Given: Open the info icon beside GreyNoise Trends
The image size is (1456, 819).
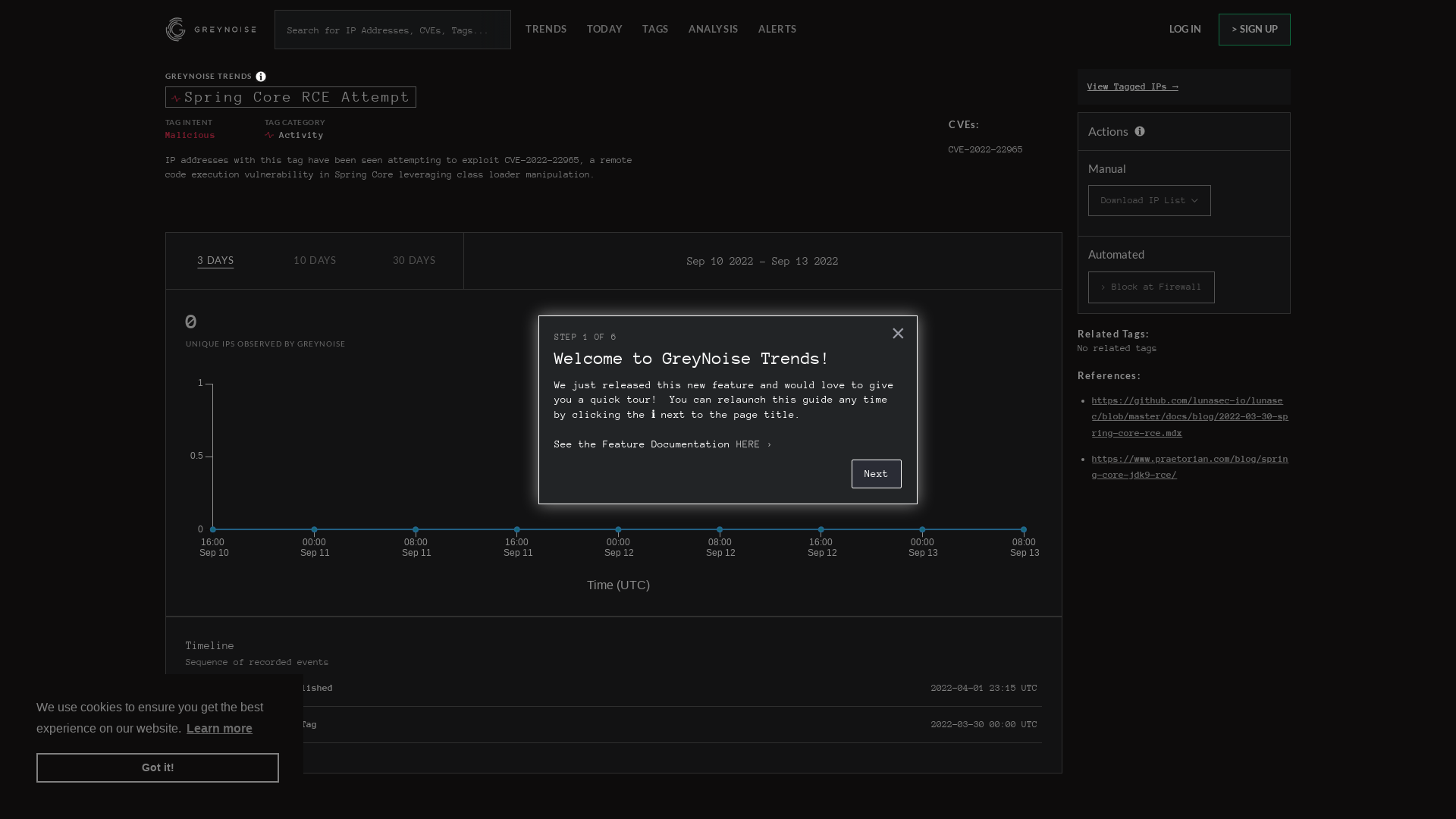Looking at the screenshot, I should tap(261, 77).
